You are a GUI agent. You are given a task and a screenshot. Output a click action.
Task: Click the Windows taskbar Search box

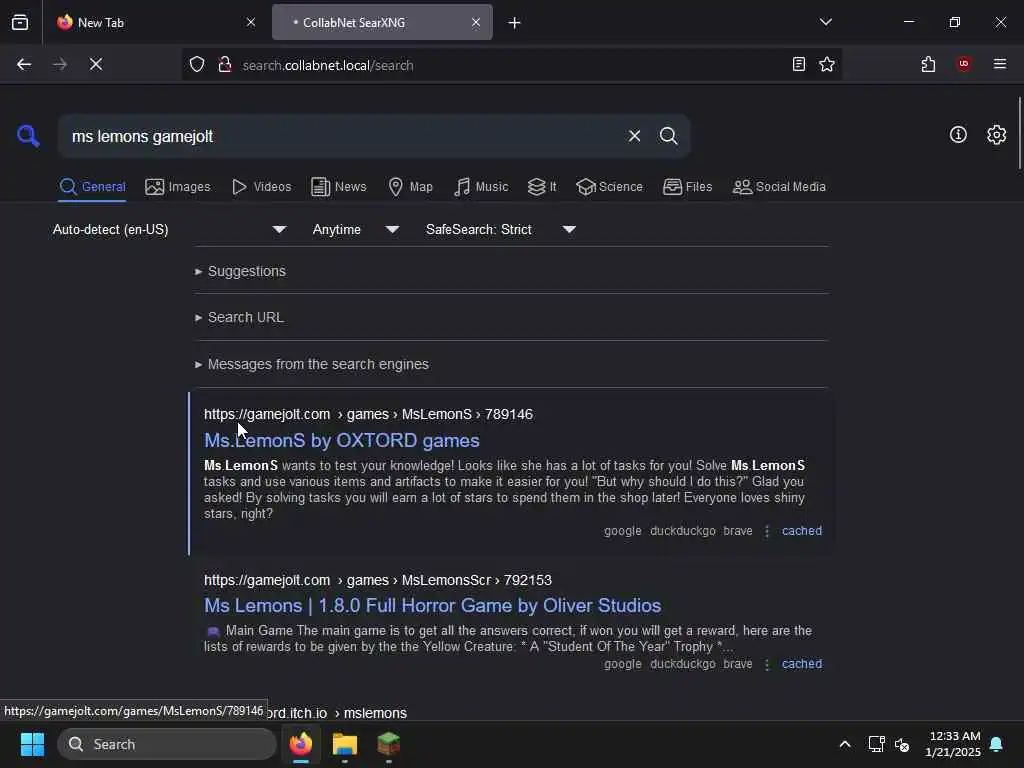tap(167, 744)
